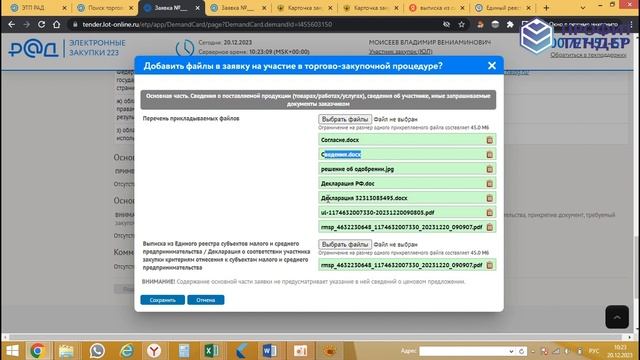Click the Декларация 32313085495.docx file name
Screen dimensions: 640x360
(364, 198)
